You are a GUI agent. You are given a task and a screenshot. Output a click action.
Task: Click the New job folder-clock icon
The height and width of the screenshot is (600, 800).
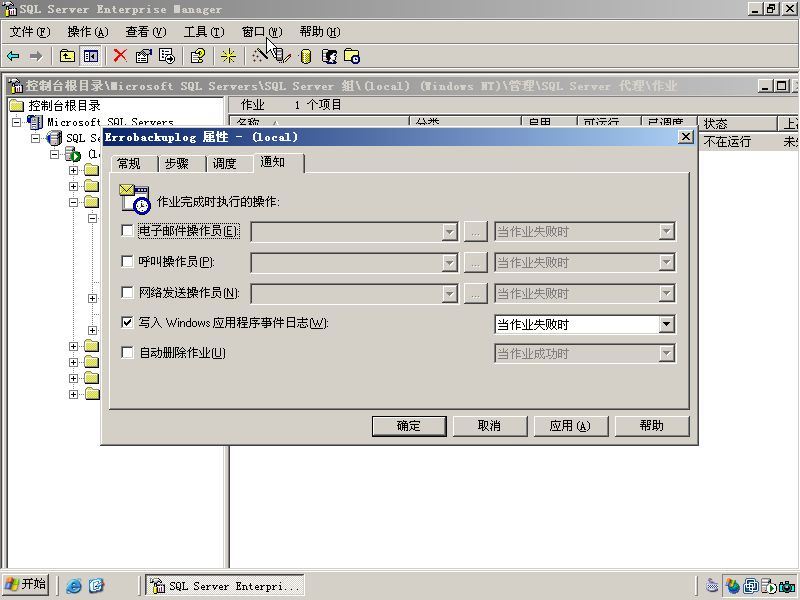[352, 56]
